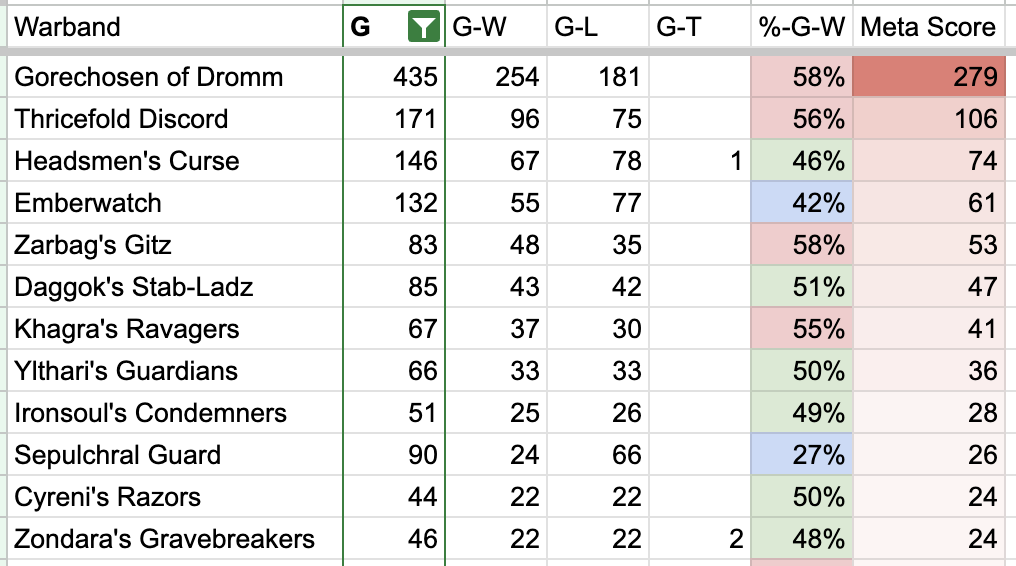This screenshot has height=566, width=1016.
Task: Click the G-W column header cell
Action: [496, 27]
